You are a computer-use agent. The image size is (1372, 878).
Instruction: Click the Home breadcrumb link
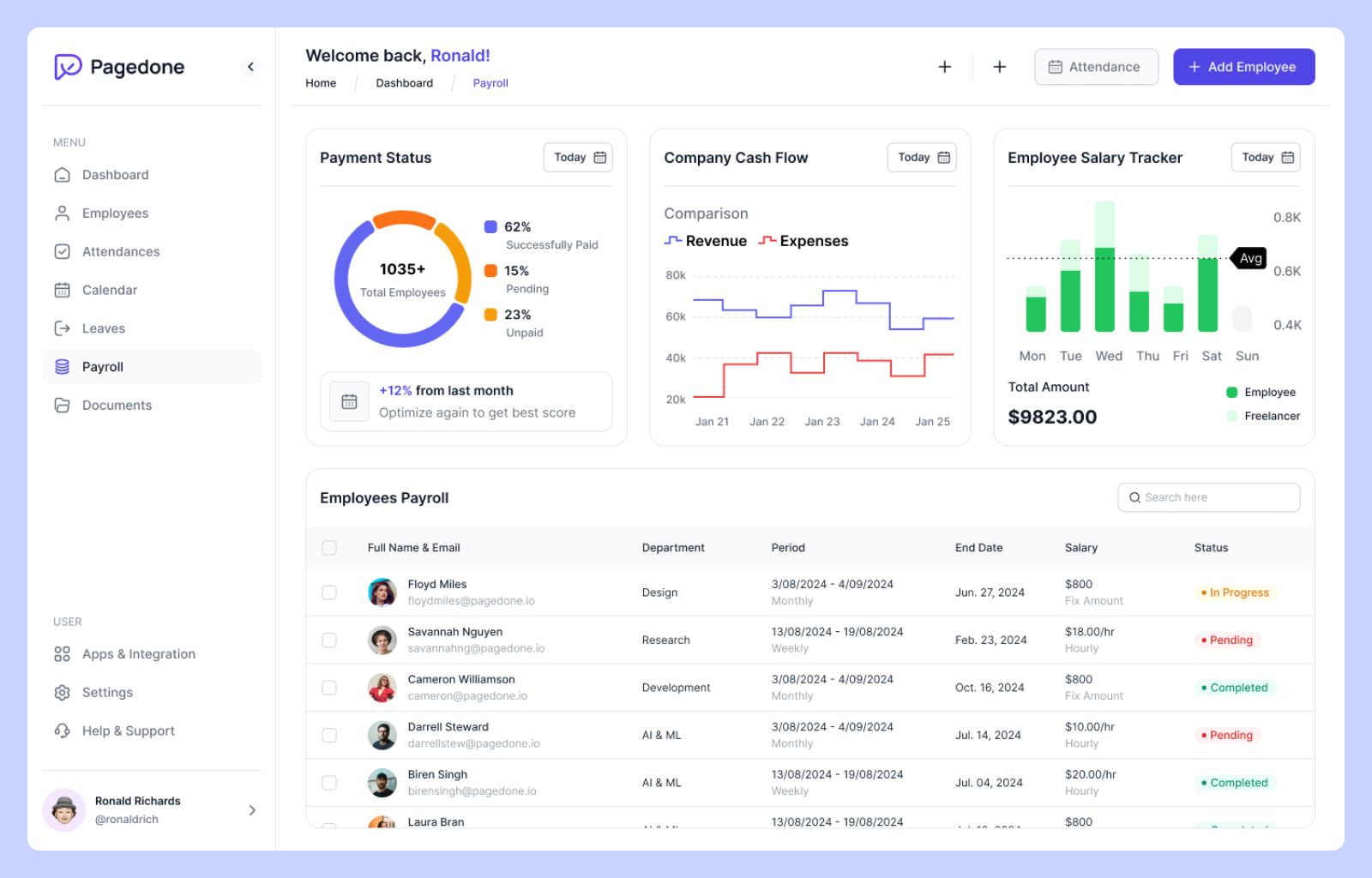[321, 83]
